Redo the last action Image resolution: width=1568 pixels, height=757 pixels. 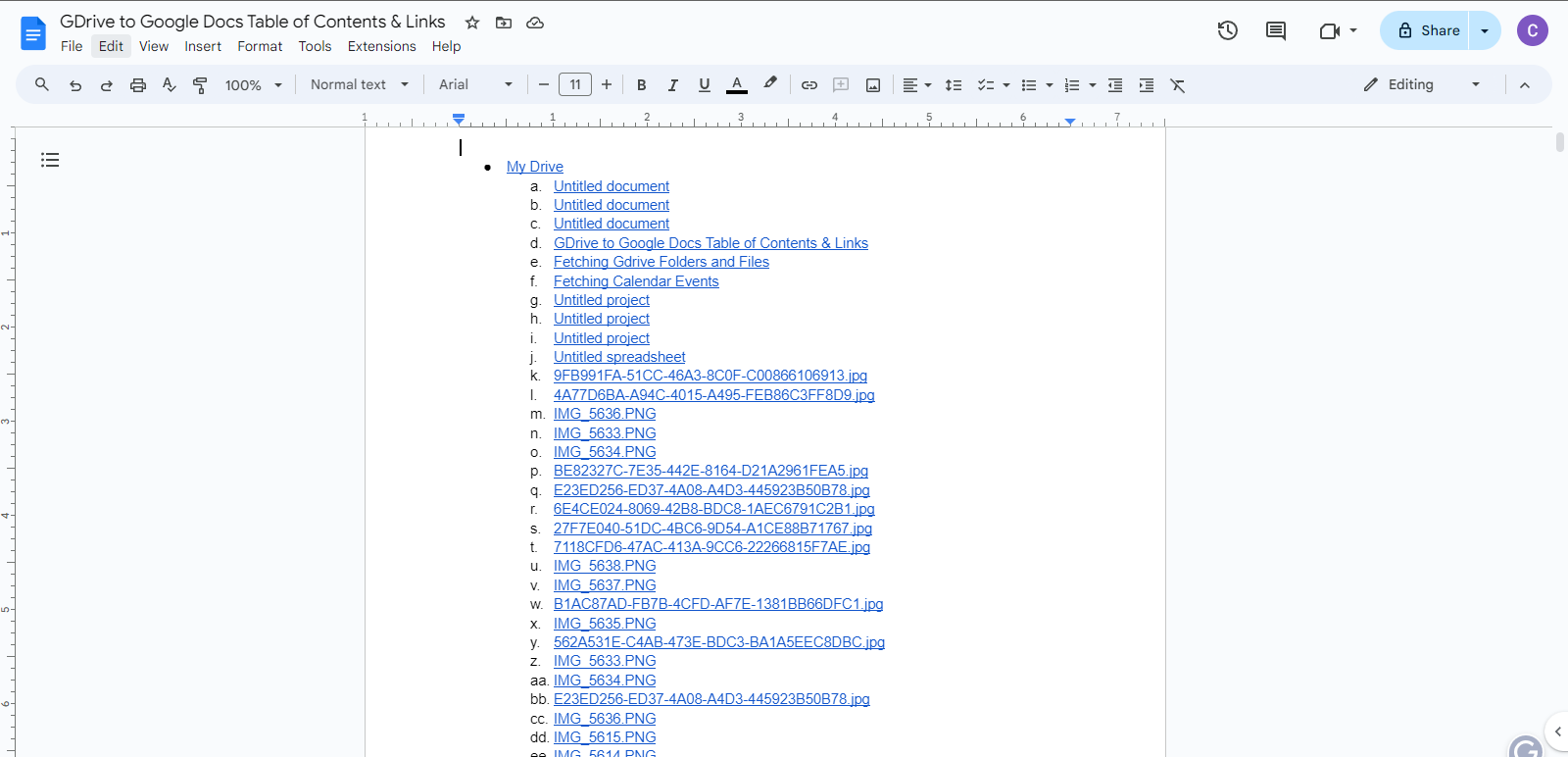click(x=106, y=85)
